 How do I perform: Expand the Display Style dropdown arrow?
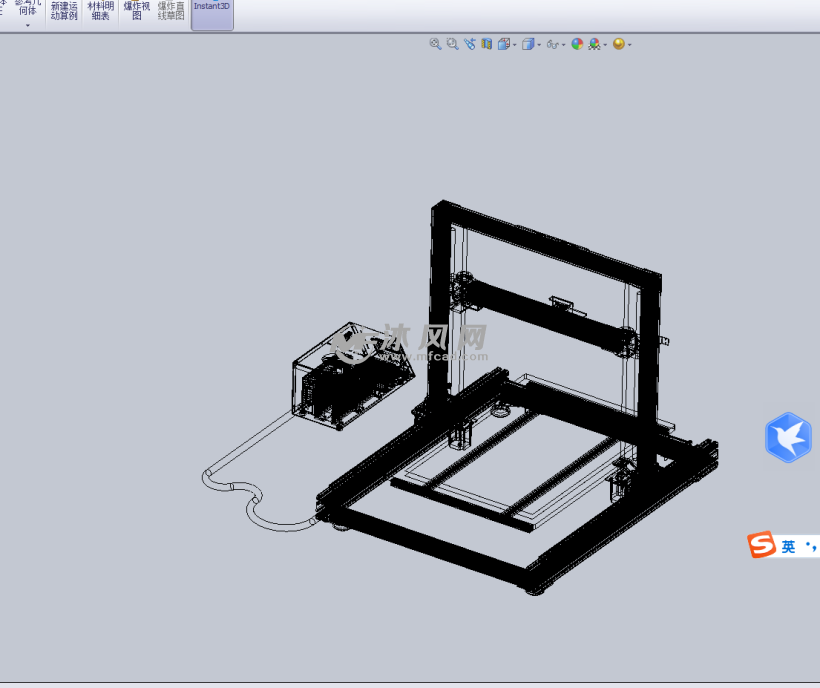click(539, 45)
